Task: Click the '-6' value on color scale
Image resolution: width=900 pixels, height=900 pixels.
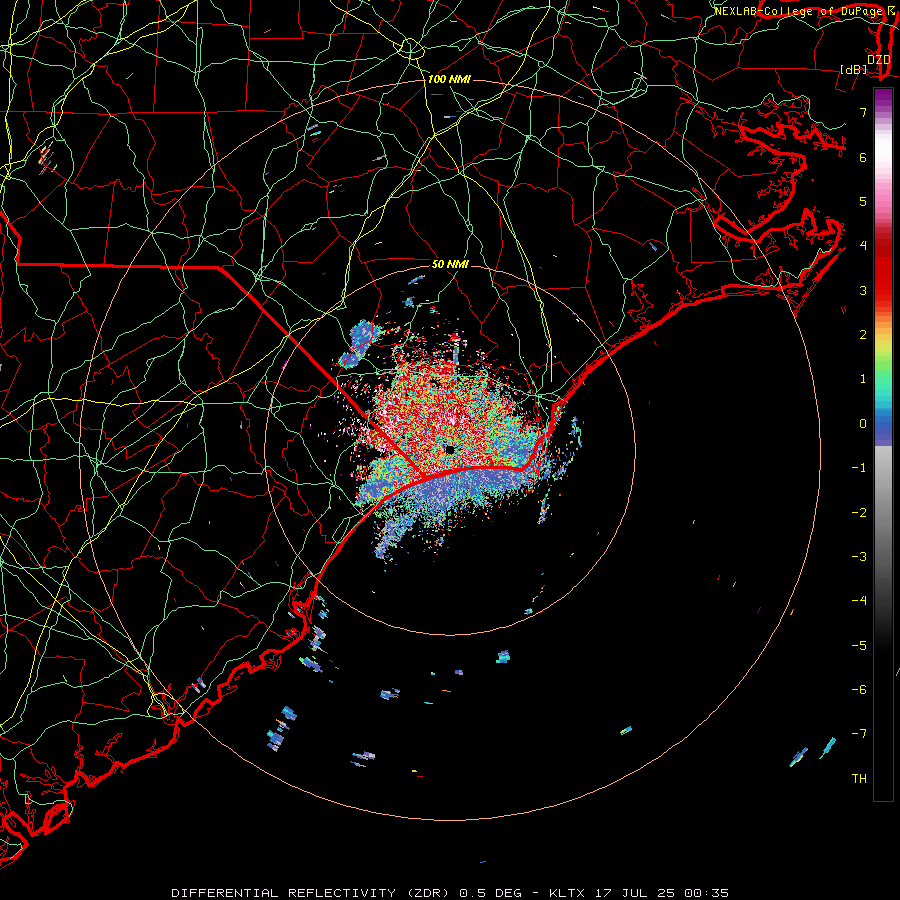Action: (x=859, y=690)
